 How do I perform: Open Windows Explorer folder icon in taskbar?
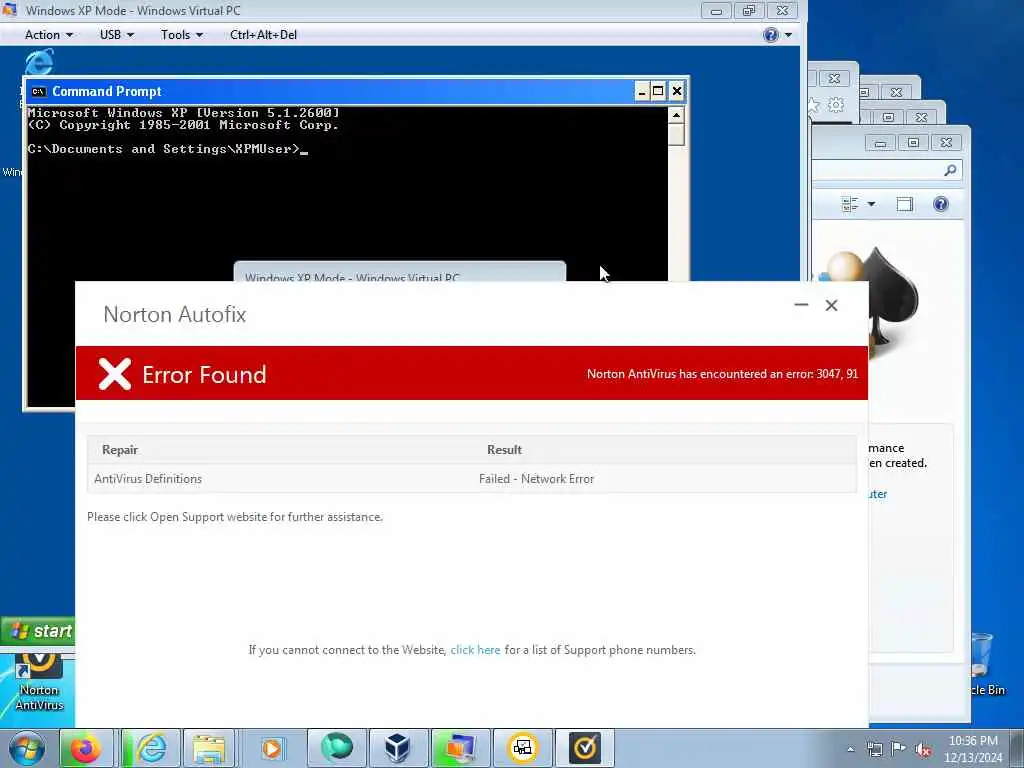(209, 748)
